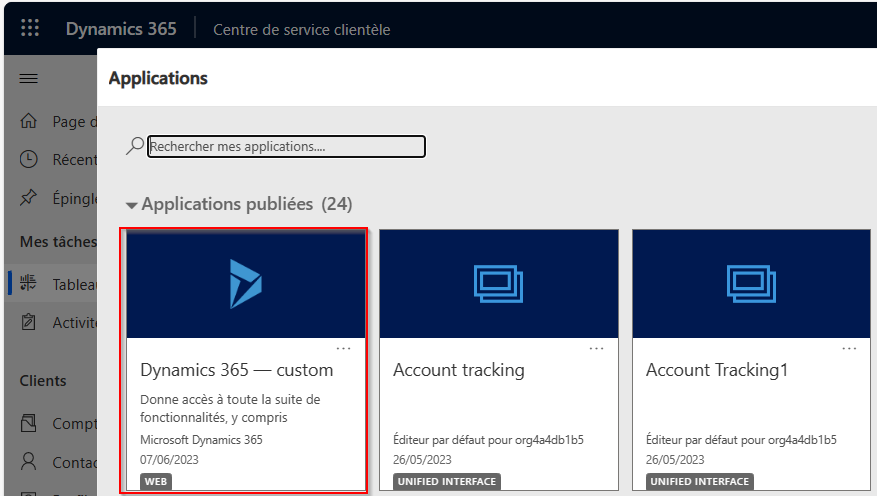Click the date 07/06/2023 on custom tile
The height and width of the screenshot is (496, 877).
(x=169, y=460)
